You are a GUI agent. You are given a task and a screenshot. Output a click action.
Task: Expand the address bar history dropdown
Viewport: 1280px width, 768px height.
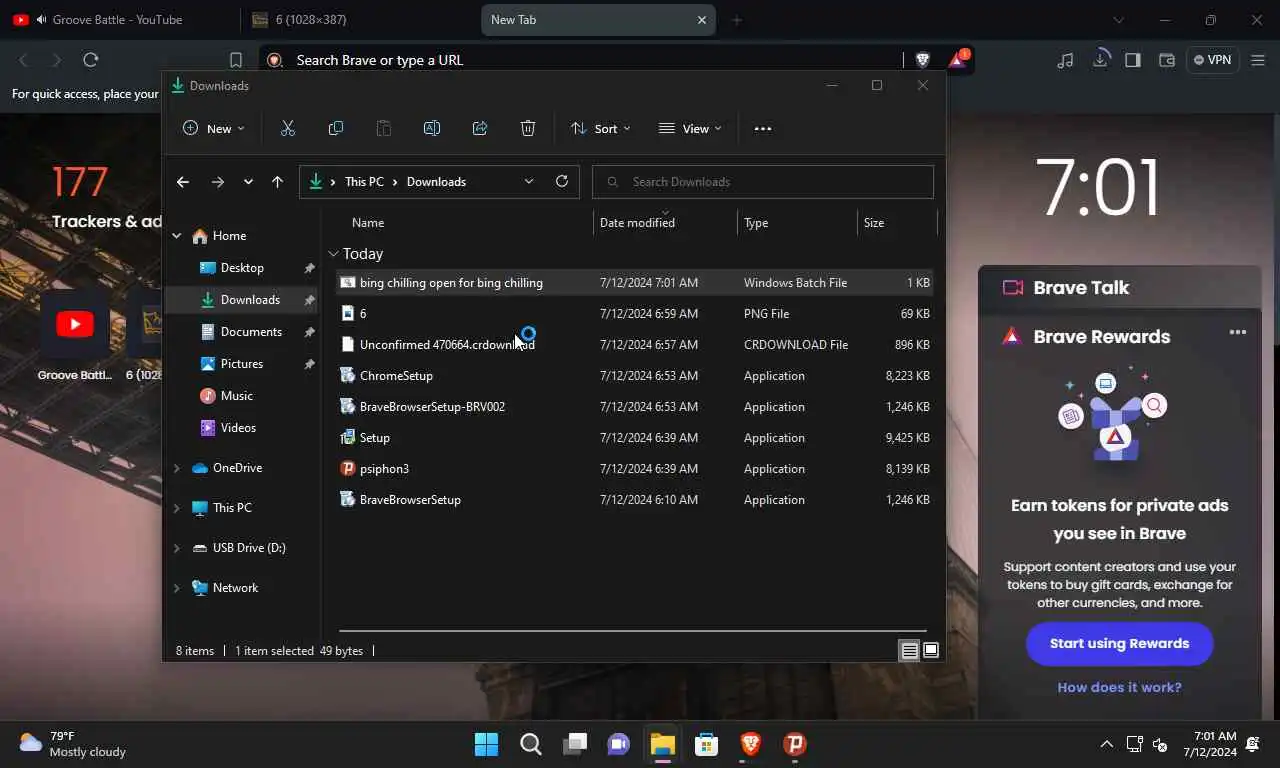(529, 181)
